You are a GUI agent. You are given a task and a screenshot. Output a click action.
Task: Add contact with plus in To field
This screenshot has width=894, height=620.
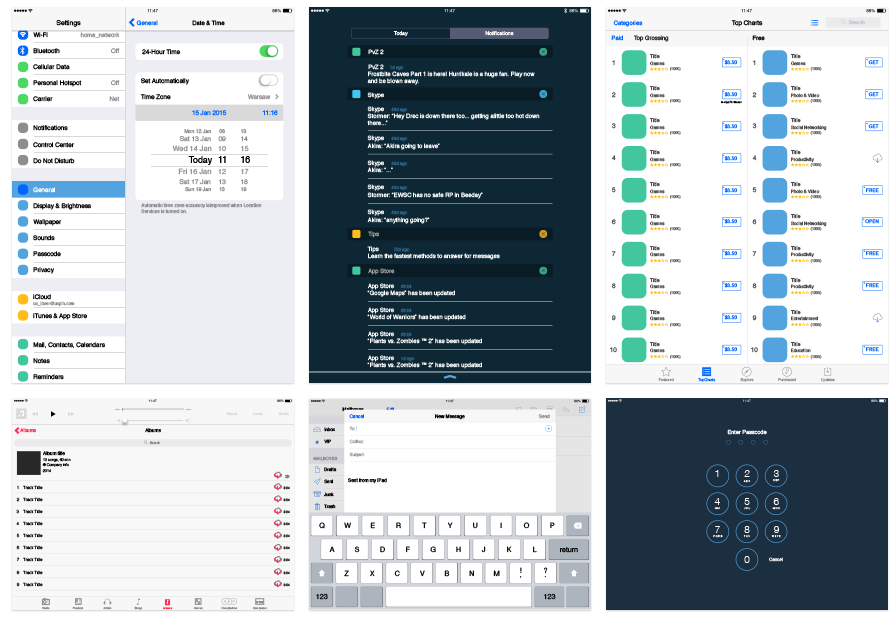click(548, 428)
